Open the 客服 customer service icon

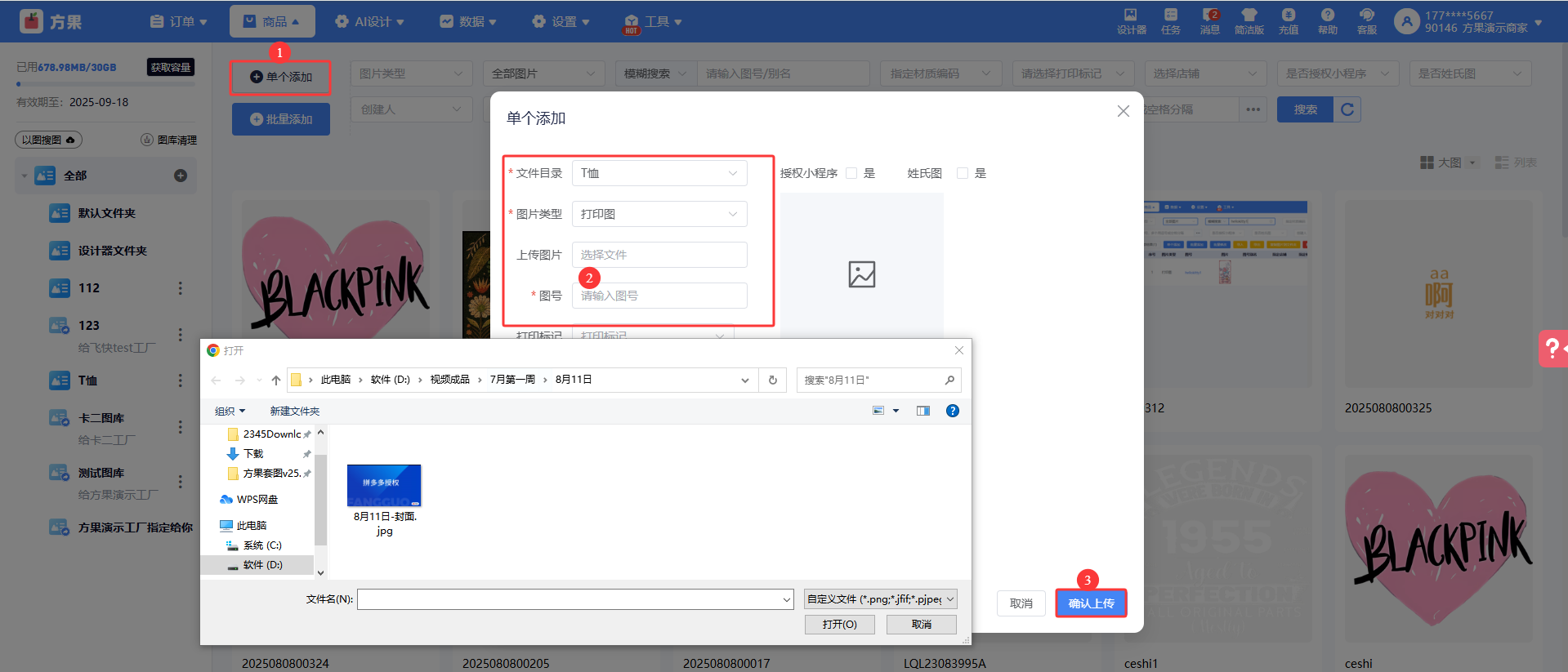[x=1367, y=21]
